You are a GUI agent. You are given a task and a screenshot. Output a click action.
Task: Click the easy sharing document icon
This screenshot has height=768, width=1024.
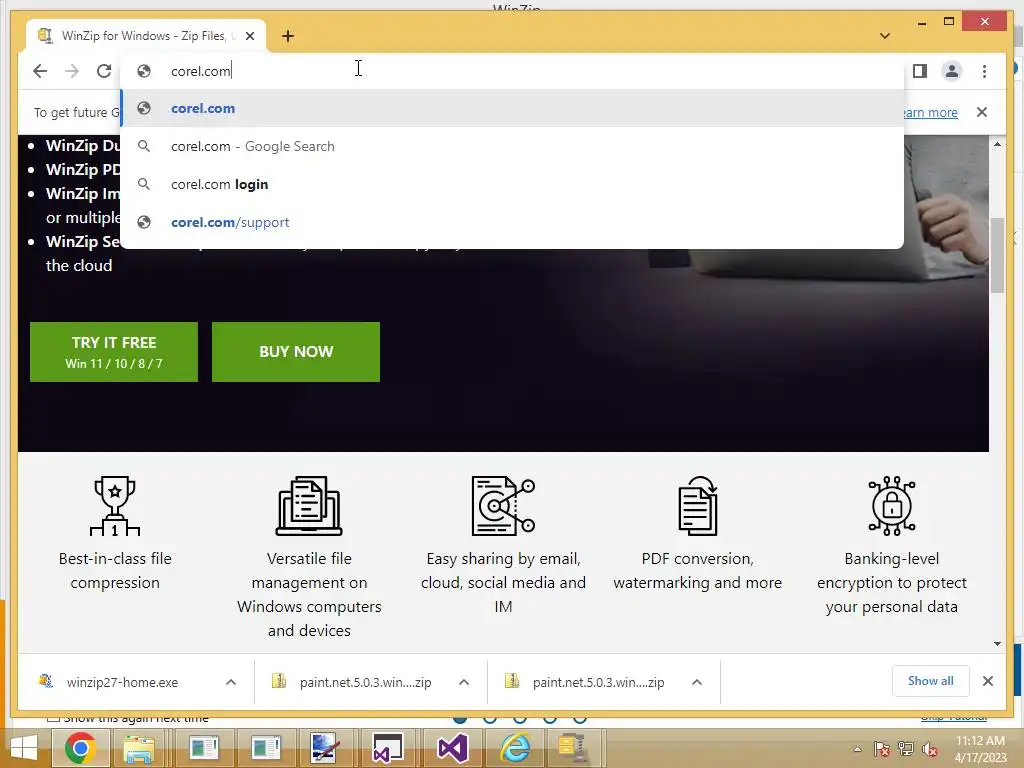coord(504,506)
